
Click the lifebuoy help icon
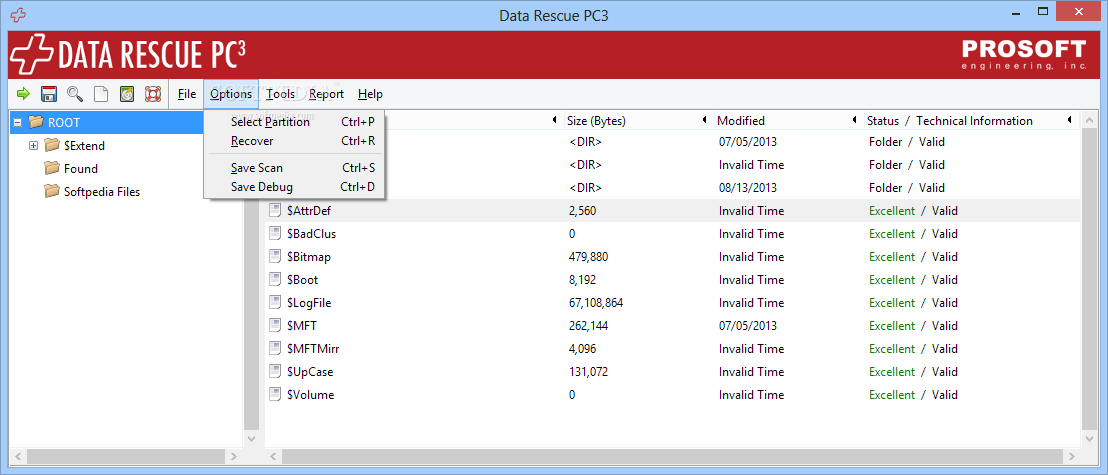pos(153,94)
